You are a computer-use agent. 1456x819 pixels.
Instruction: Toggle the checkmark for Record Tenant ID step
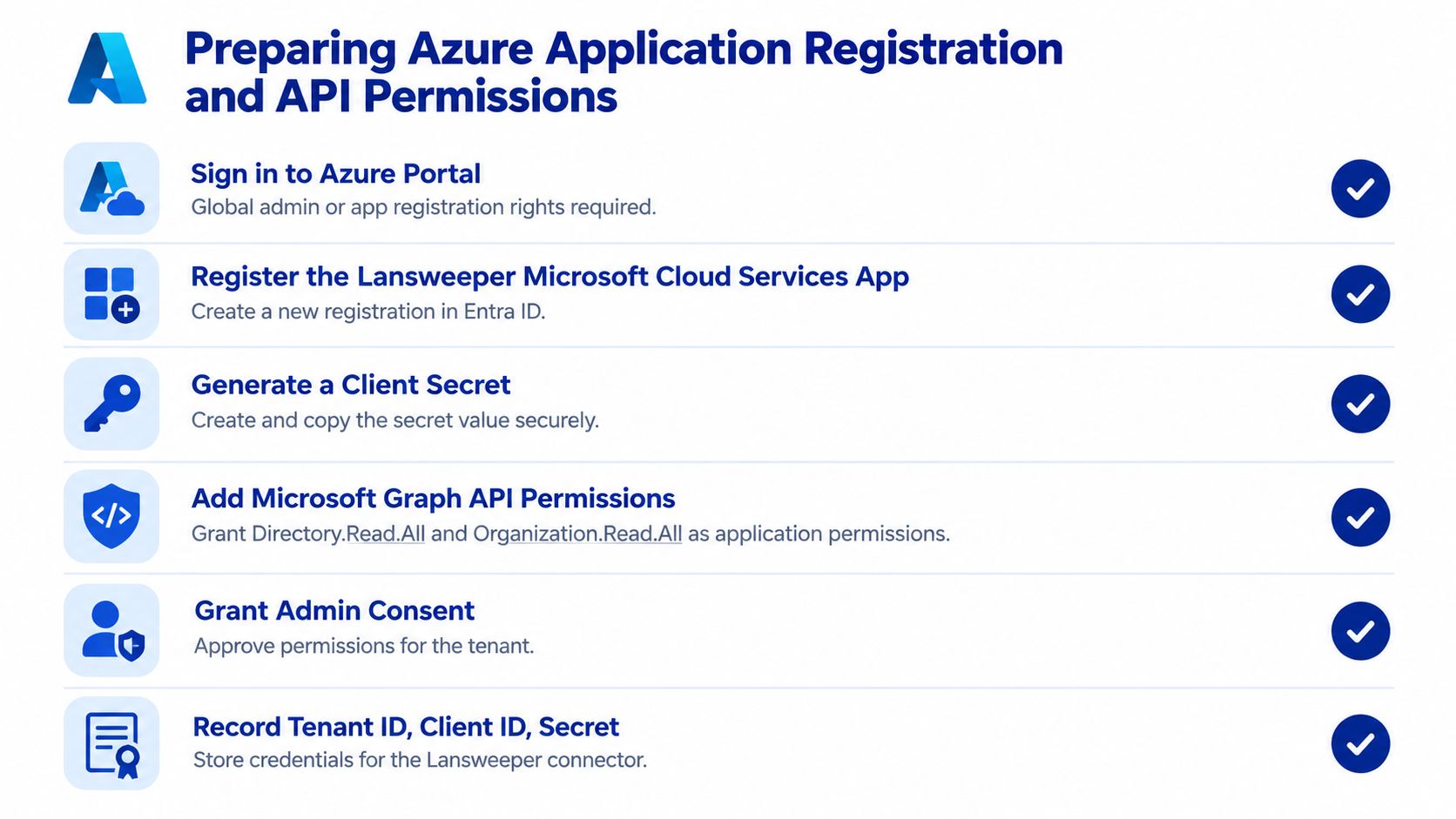click(x=1360, y=744)
